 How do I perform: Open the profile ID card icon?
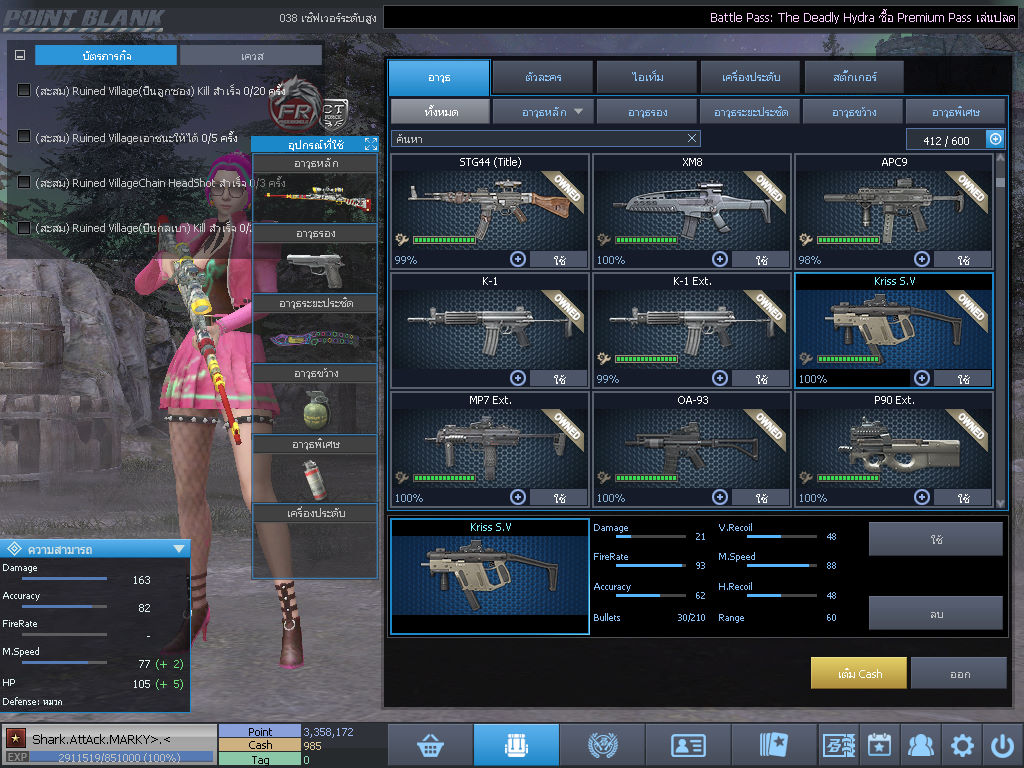(688, 744)
